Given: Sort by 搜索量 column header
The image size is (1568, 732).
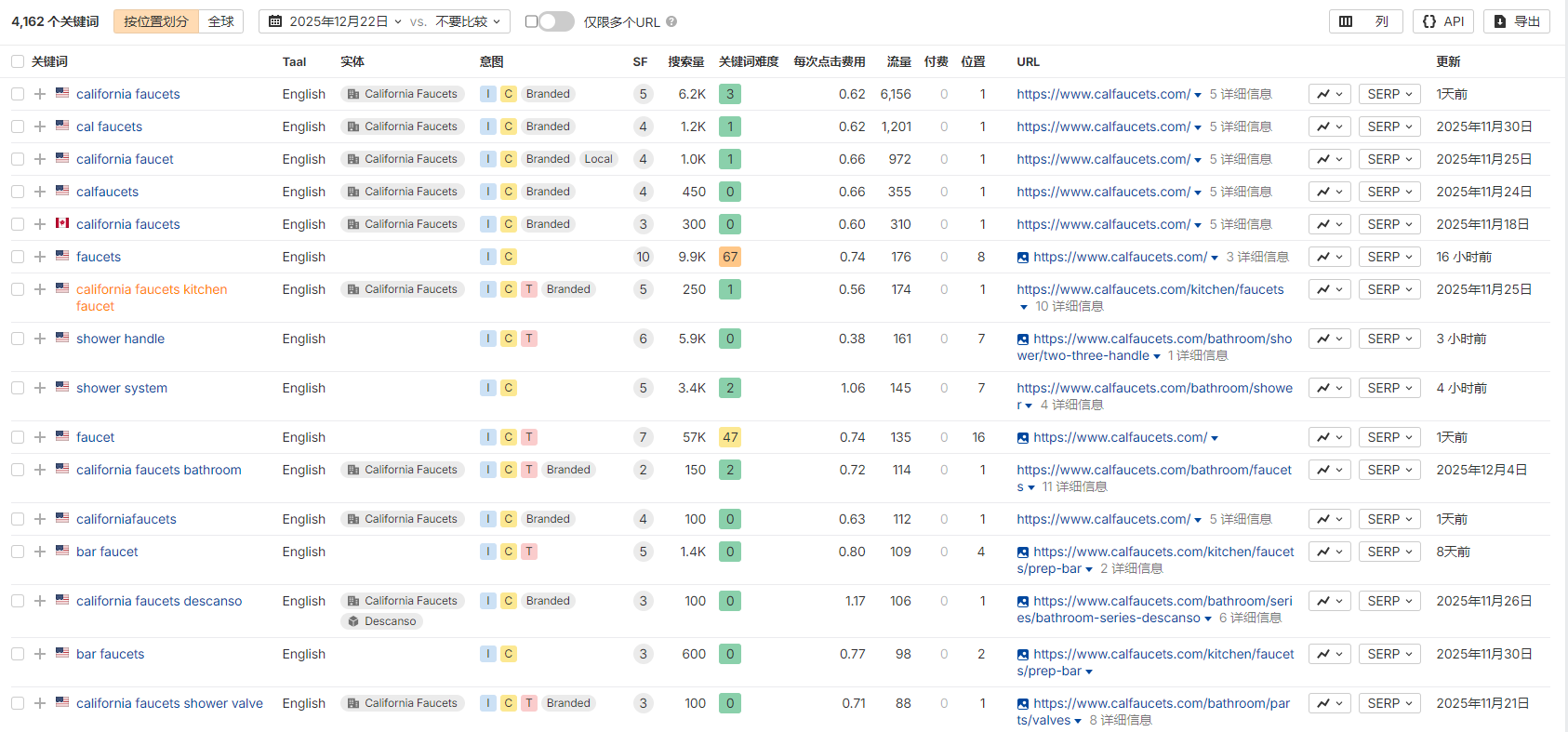Looking at the screenshot, I should (x=686, y=61).
